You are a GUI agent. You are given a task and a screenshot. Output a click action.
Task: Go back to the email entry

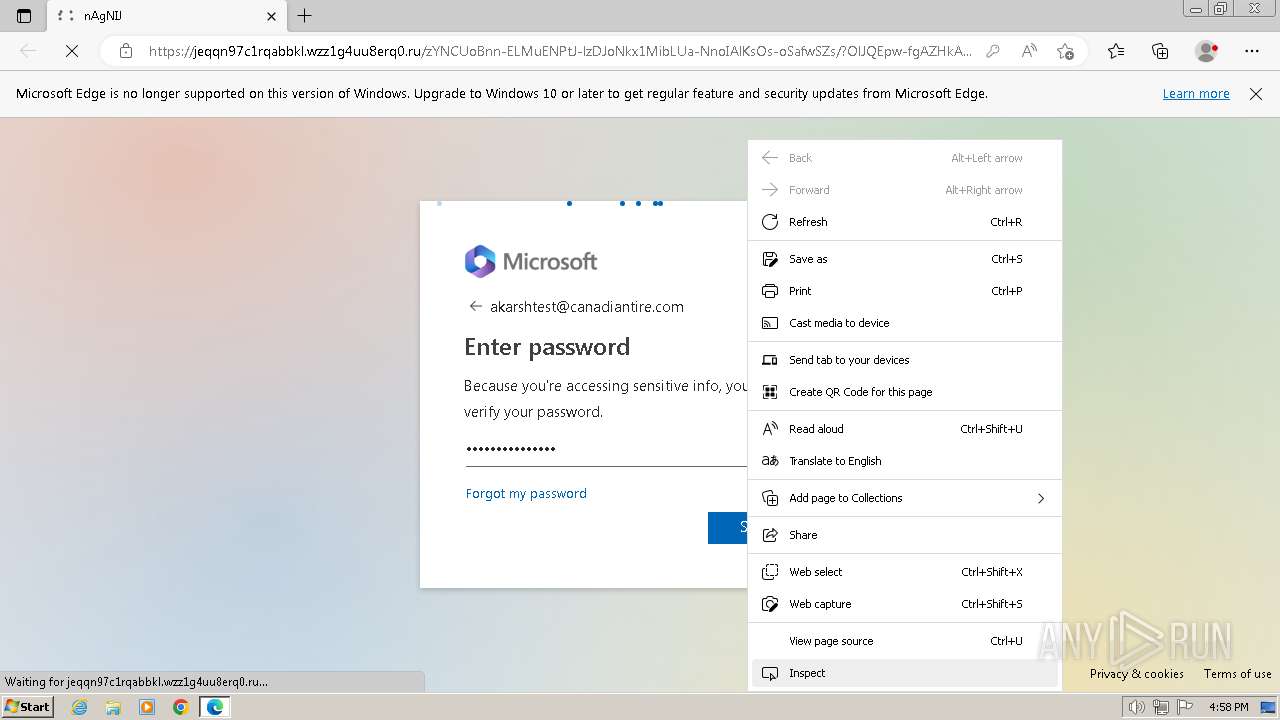pyautogui.click(x=476, y=306)
